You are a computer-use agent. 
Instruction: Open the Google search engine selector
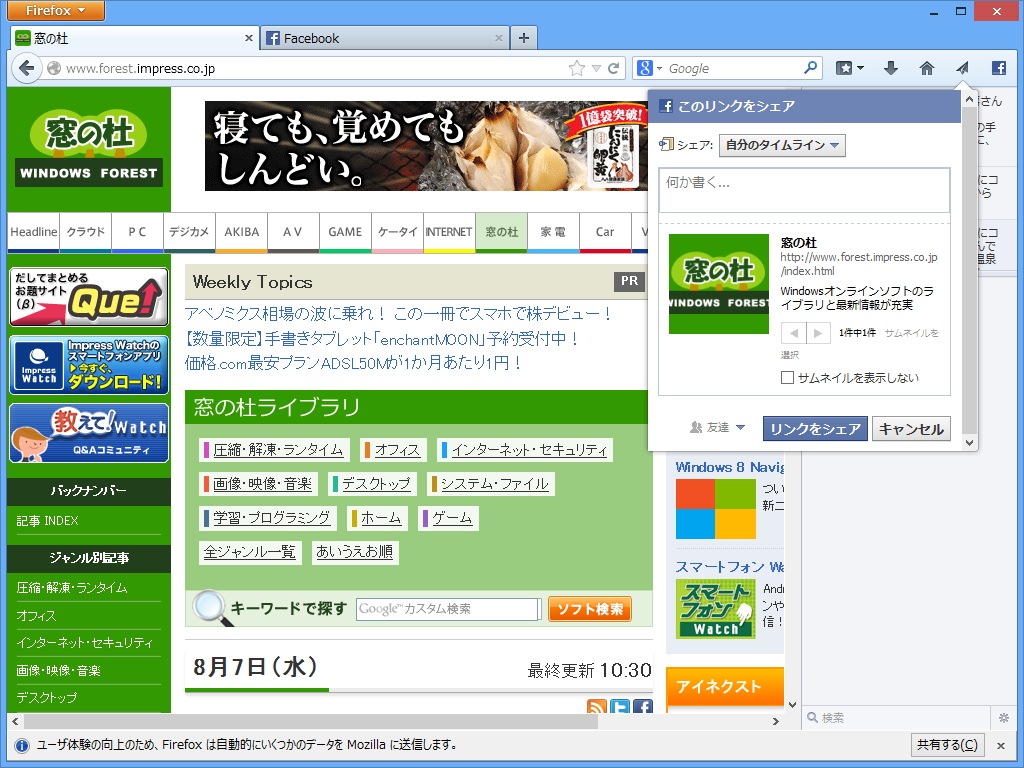[x=649, y=68]
